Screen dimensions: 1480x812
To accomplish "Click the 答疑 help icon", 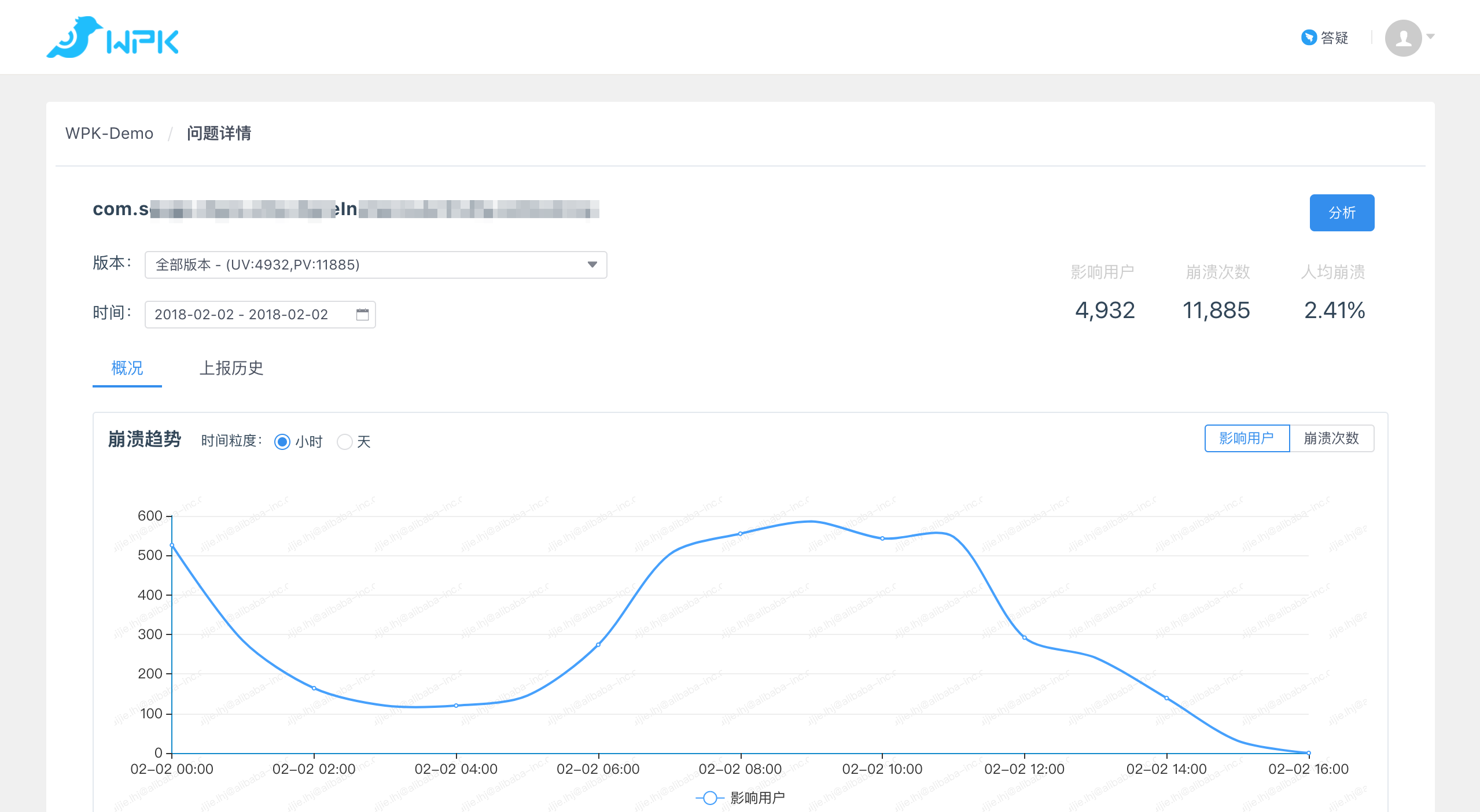I will [x=1309, y=38].
